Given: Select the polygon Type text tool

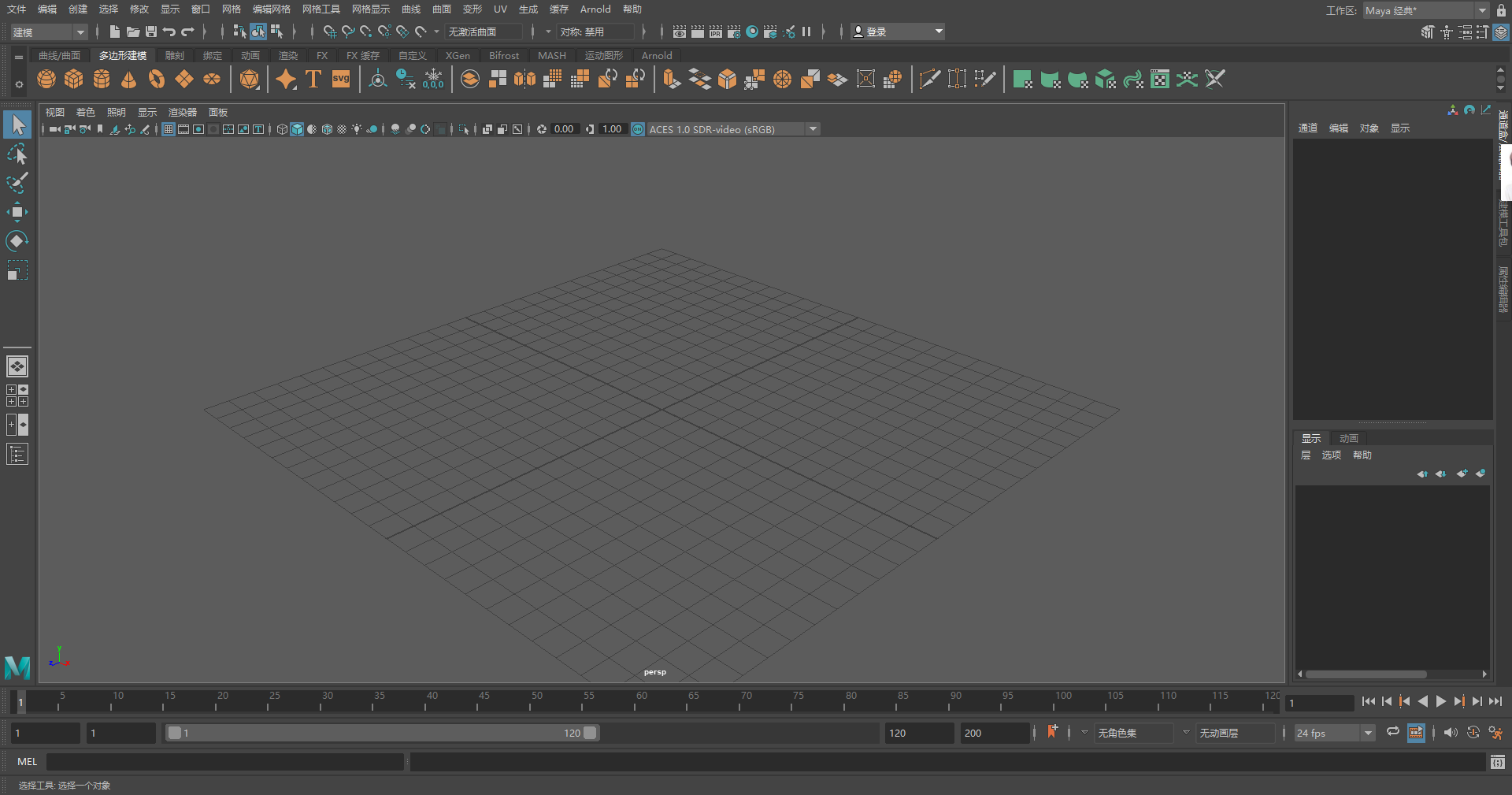Looking at the screenshot, I should (313, 80).
